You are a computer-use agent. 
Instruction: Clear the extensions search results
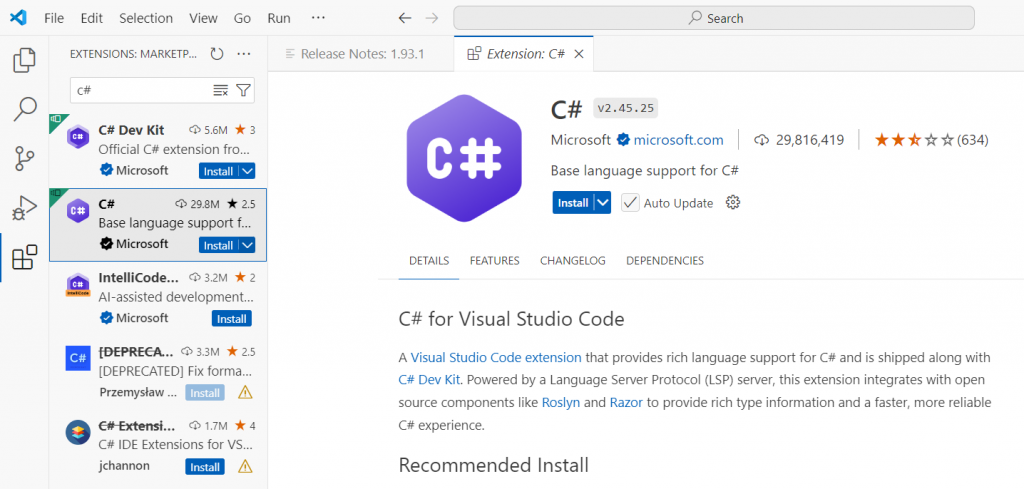(x=221, y=90)
